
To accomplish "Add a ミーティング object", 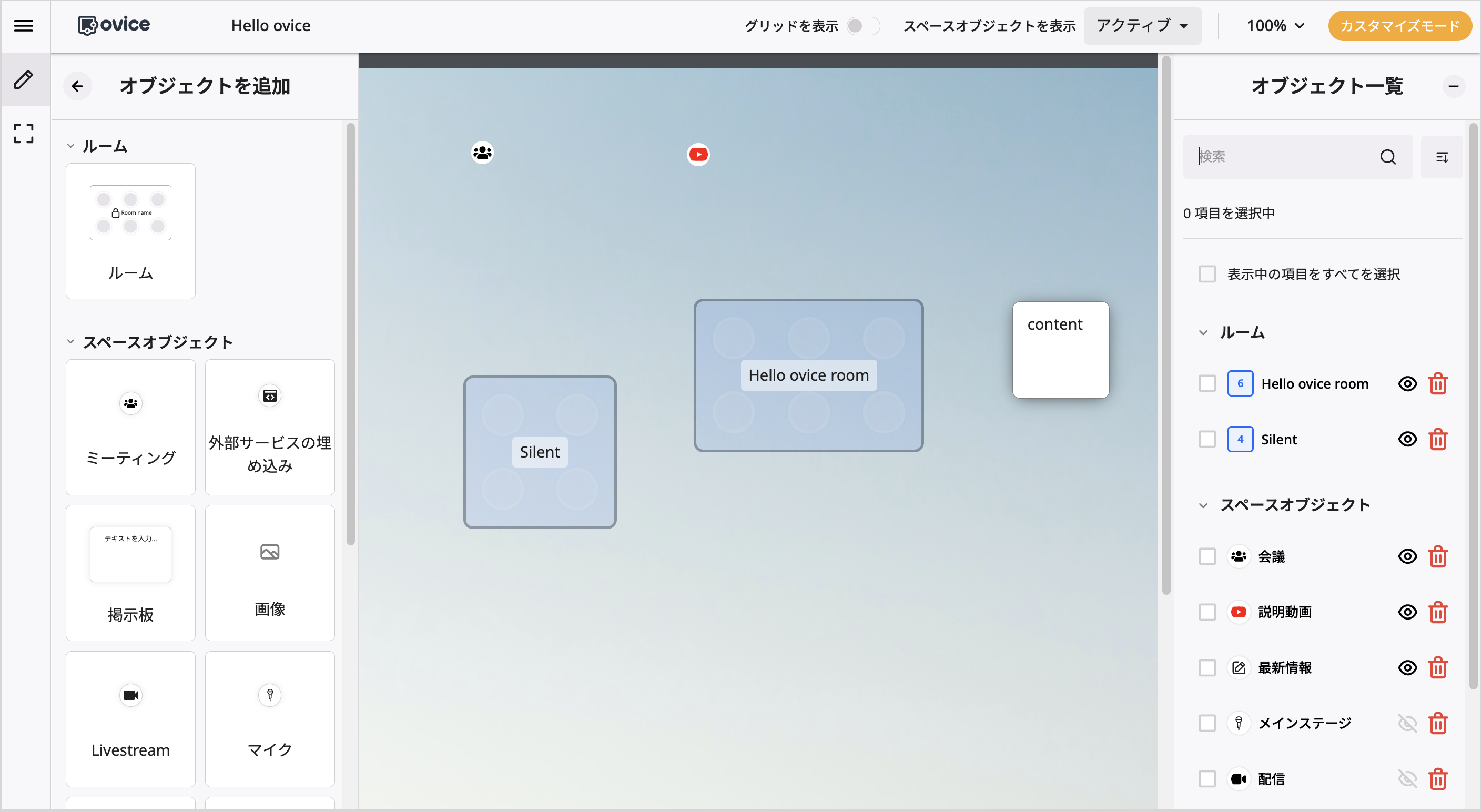I will 130,427.
